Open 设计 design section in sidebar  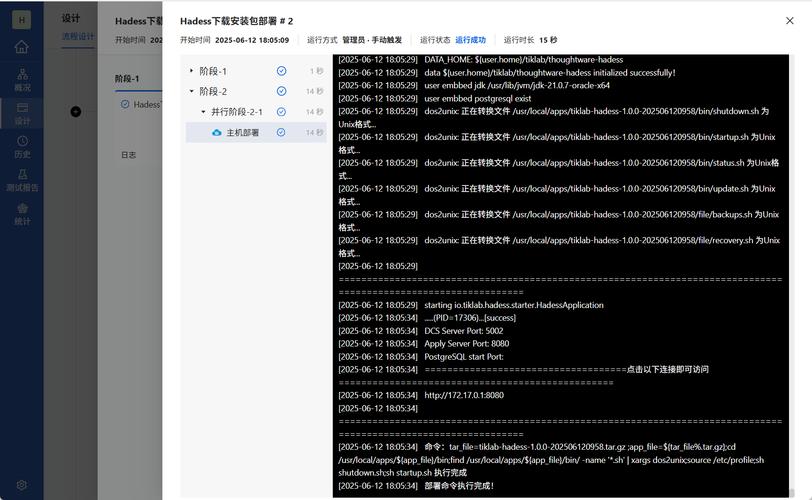(22, 113)
